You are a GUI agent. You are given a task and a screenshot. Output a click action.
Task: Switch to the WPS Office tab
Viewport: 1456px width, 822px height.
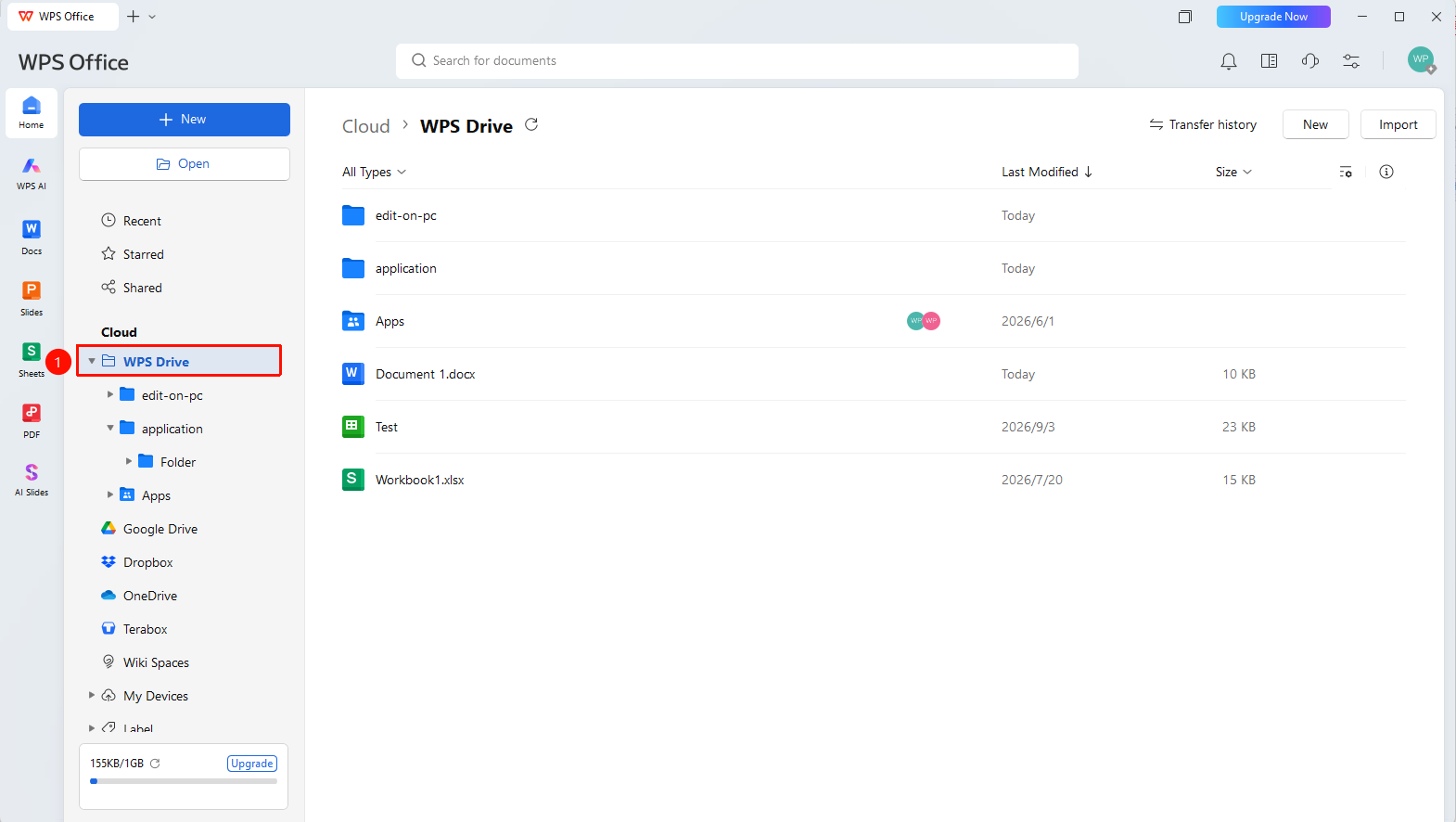(x=63, y=17)
